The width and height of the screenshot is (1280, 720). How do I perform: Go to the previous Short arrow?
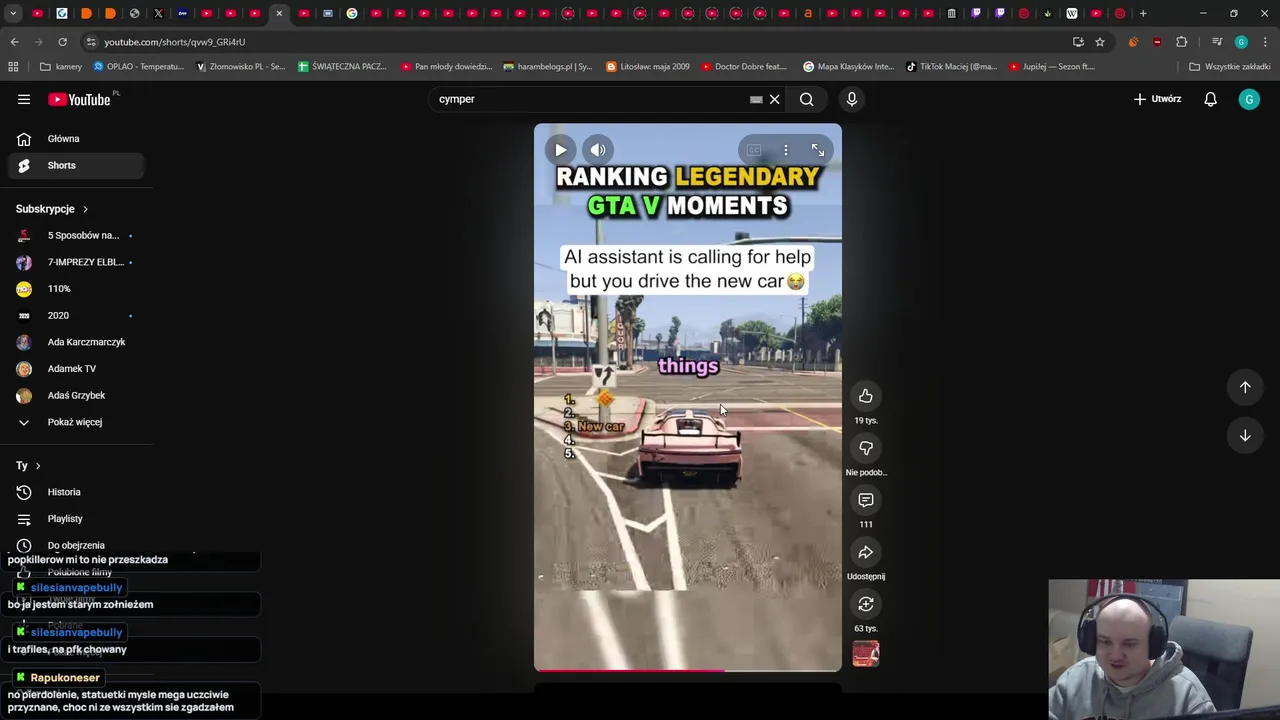1245,387
